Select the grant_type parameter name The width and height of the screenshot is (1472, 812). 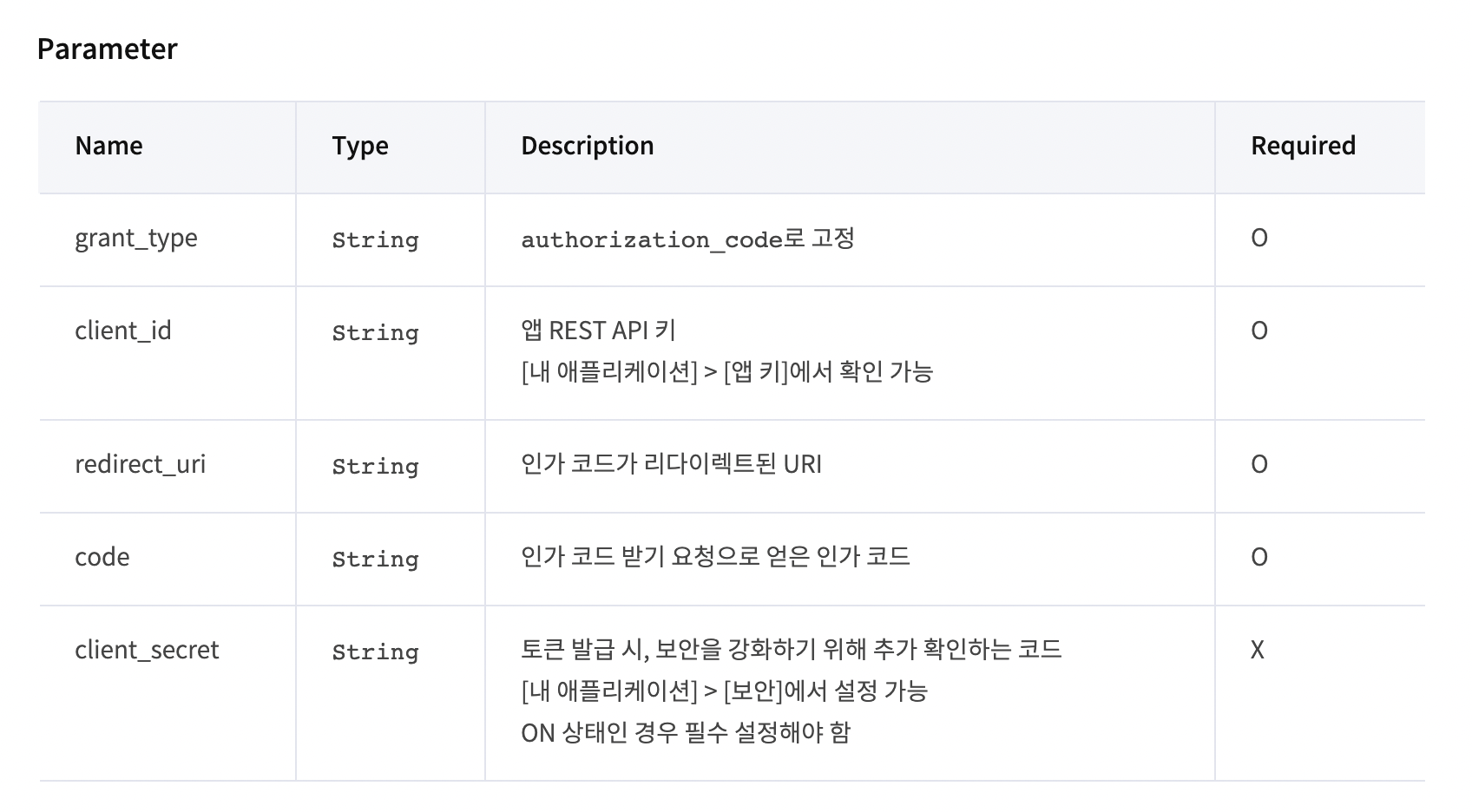136,239
